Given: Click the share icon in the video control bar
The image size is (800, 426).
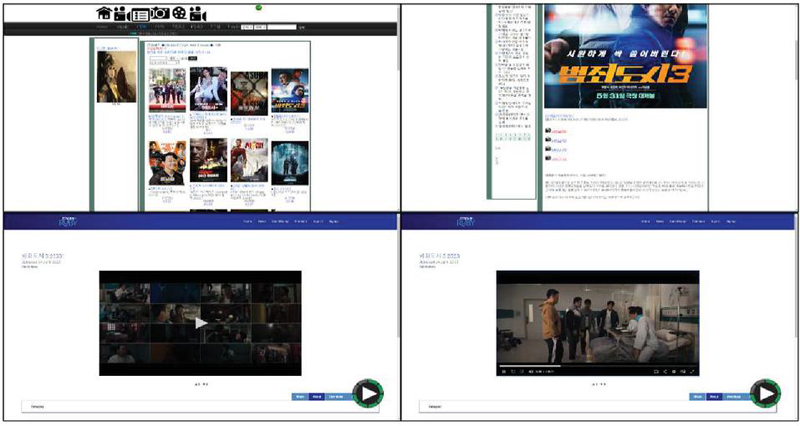Looking at the screenshot, I should pyautogui.click(x=665, y=371).
